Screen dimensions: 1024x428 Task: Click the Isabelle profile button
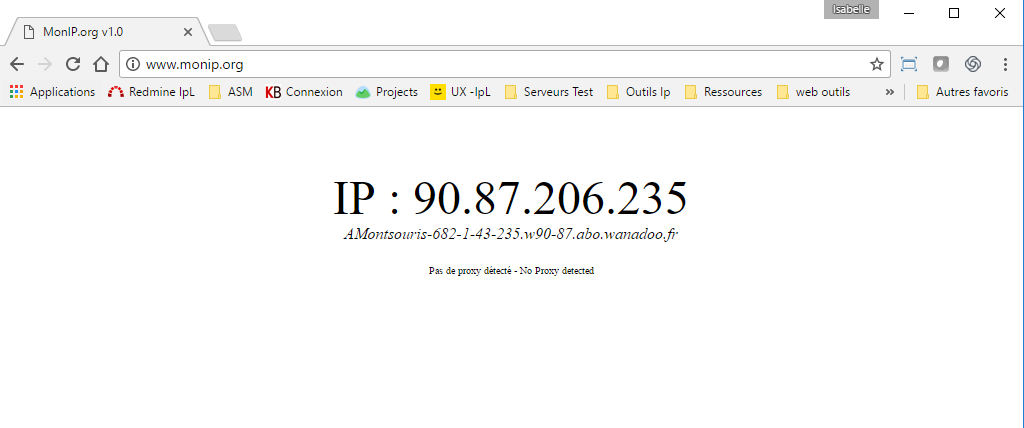[851, 10]
